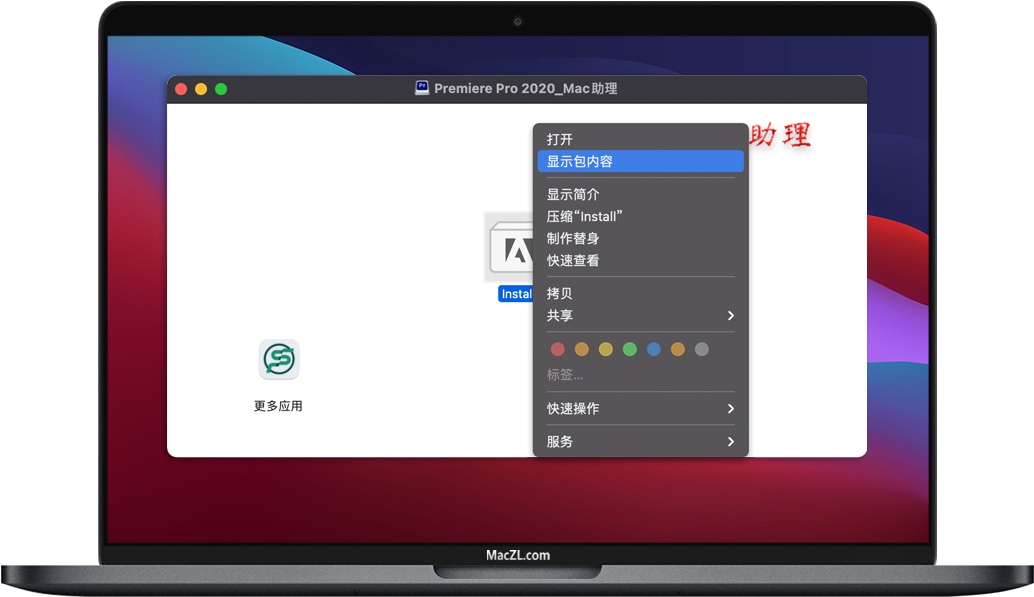Apply the gray tag swatch

click(701, 349)
